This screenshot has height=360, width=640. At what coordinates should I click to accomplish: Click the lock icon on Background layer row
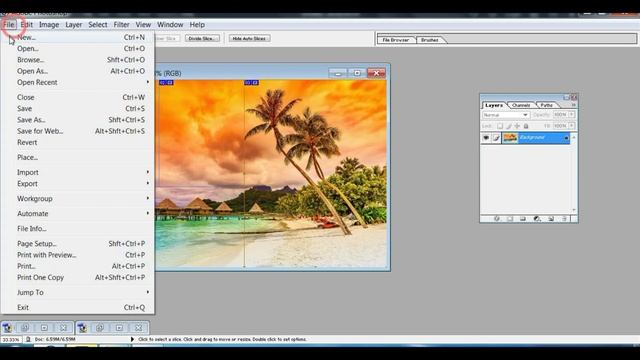click(566, 138)
